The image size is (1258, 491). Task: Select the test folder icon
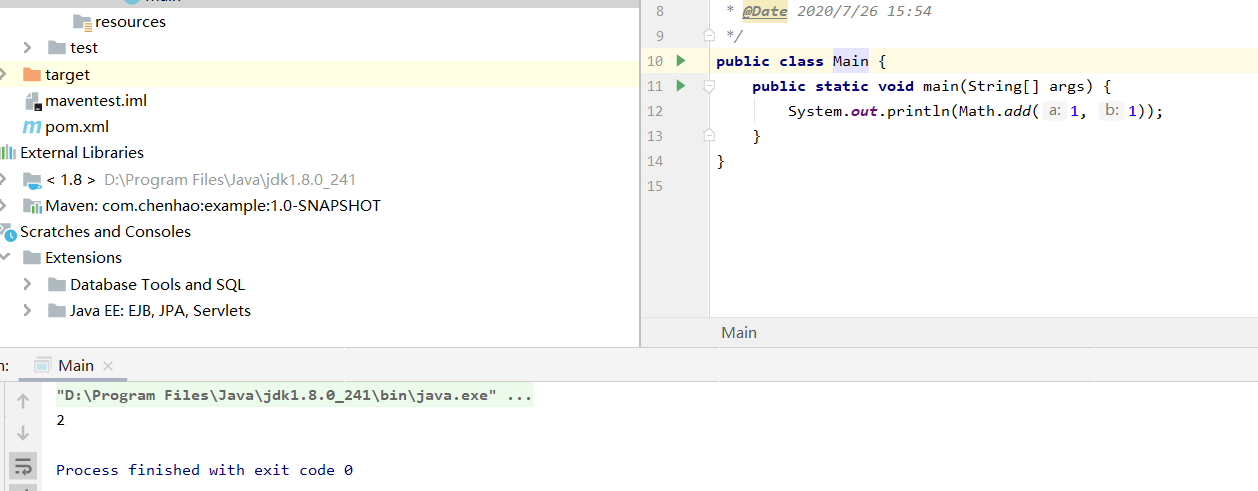click(56, 48)
